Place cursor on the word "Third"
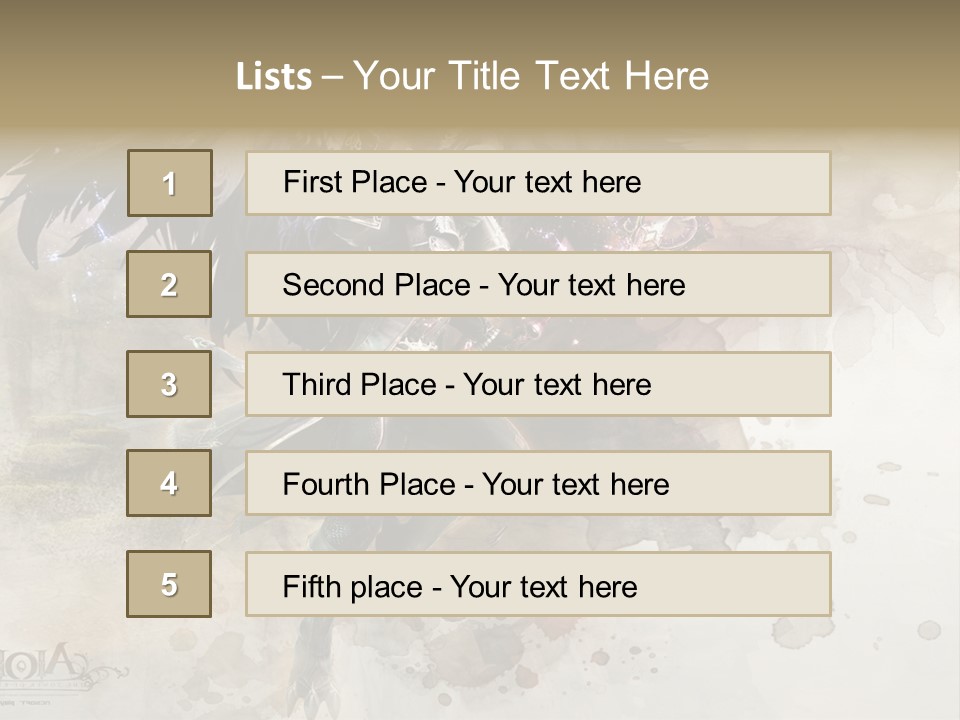 pos(316,385)
